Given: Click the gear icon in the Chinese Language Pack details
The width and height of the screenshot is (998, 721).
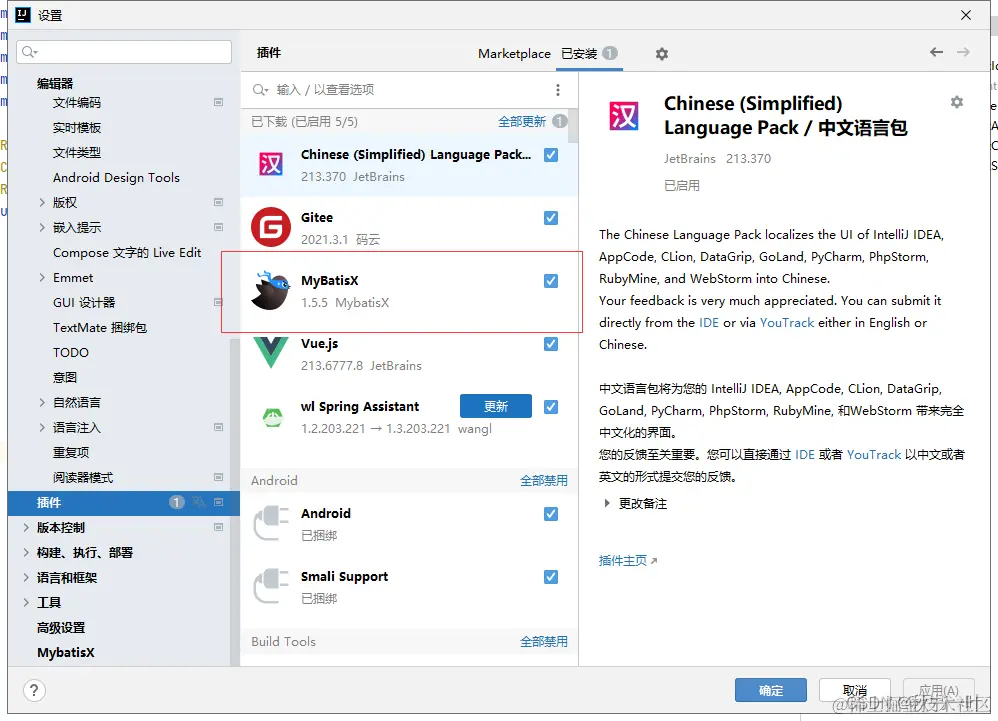Looking at the screenshot, I should coord(957,102).
